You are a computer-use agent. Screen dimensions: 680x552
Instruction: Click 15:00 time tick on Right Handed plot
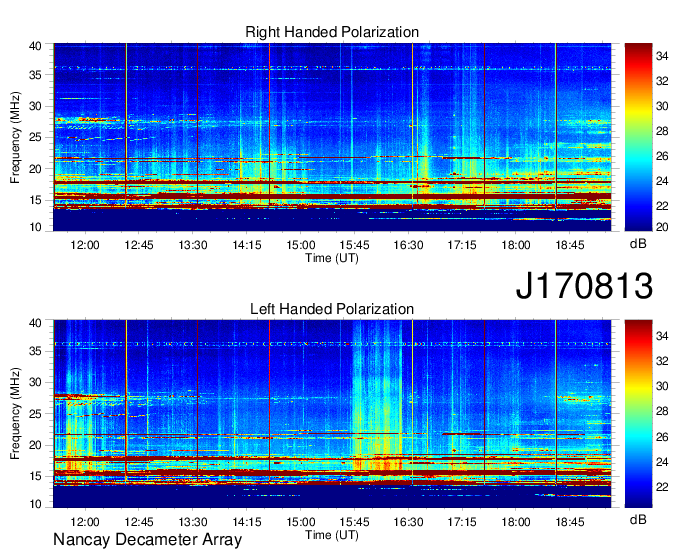[301, 245]
